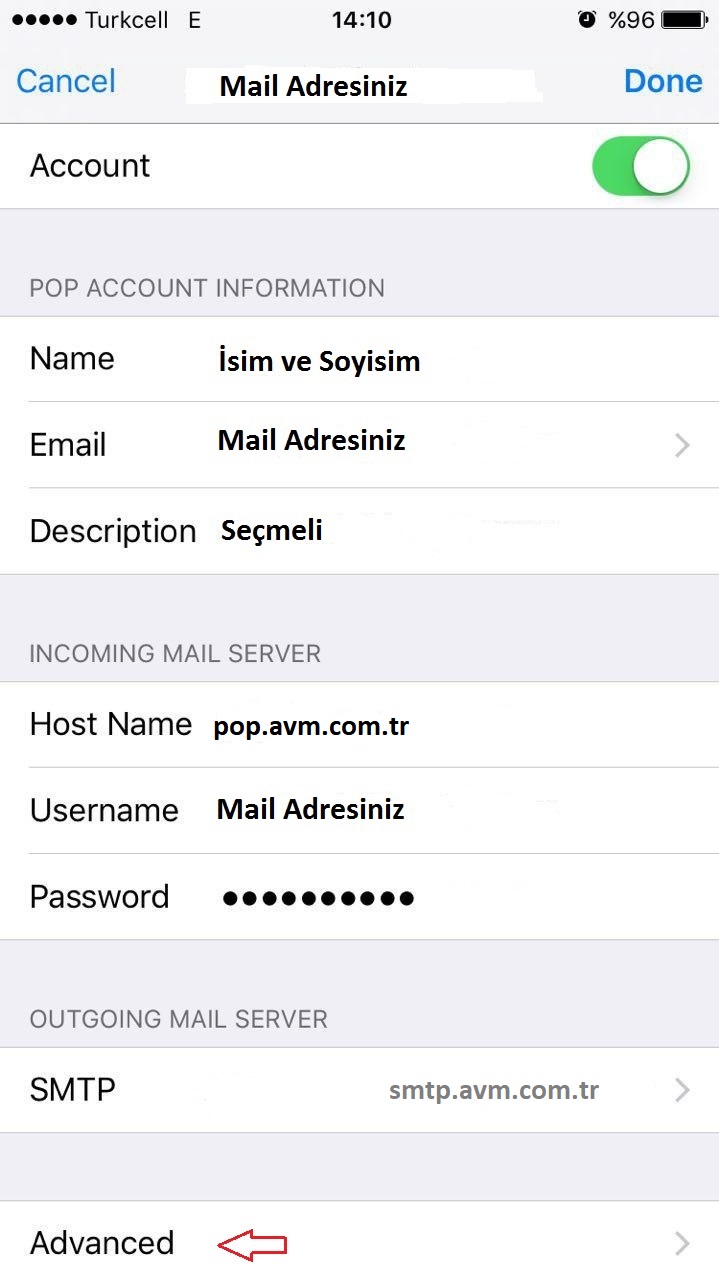
Task: Select the SMTP menu row
Action: pyautogui.click(x=359, y=1090)
